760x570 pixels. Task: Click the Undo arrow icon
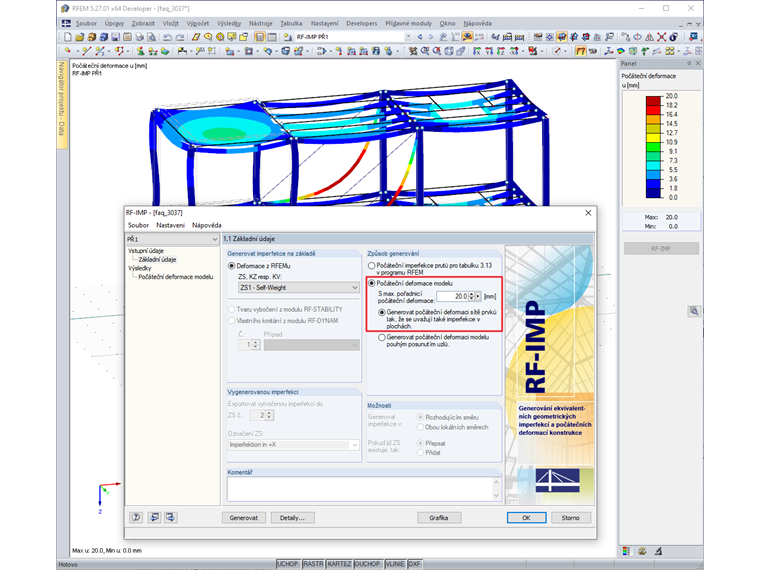(x=167, y=37)
